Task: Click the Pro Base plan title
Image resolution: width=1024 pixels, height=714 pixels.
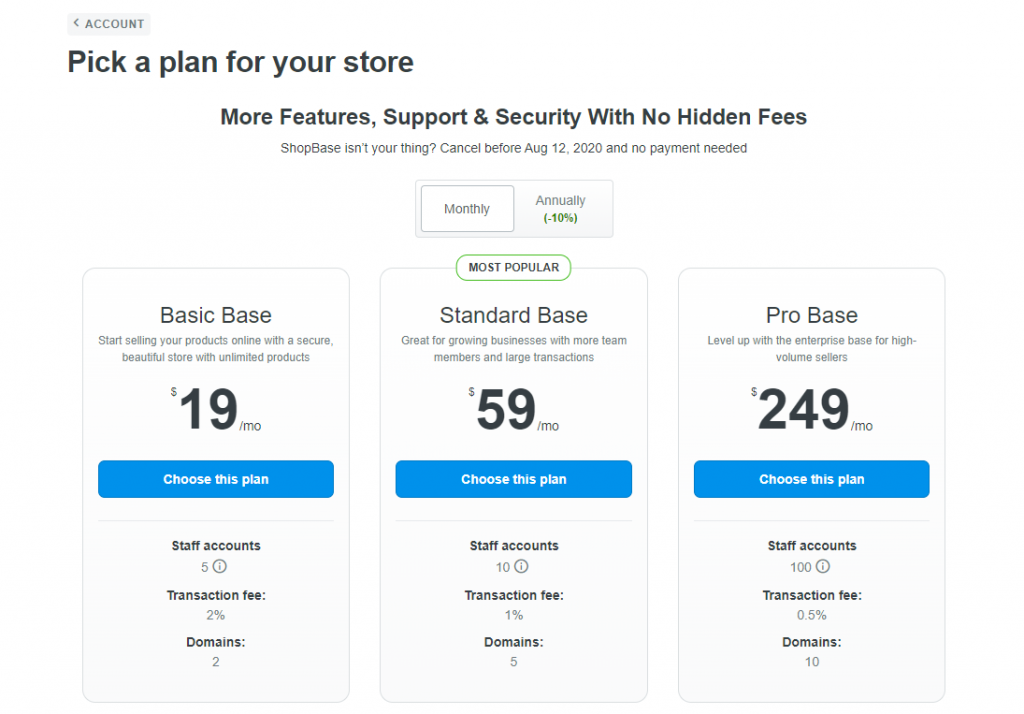Action: point(812,315)
